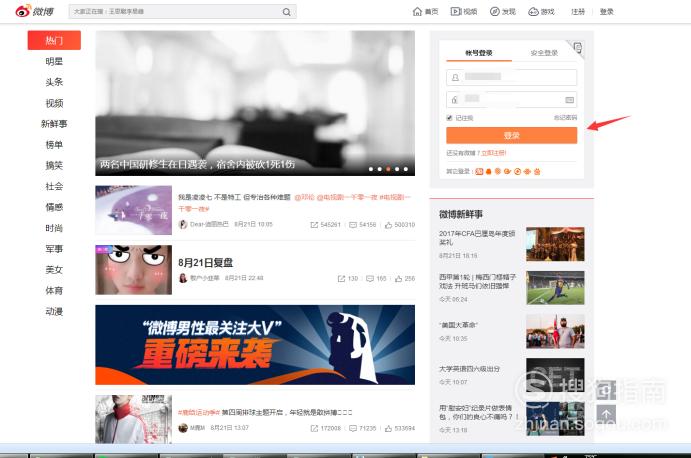
Task: Click repost icon with count 130
Action: point(341,279)
